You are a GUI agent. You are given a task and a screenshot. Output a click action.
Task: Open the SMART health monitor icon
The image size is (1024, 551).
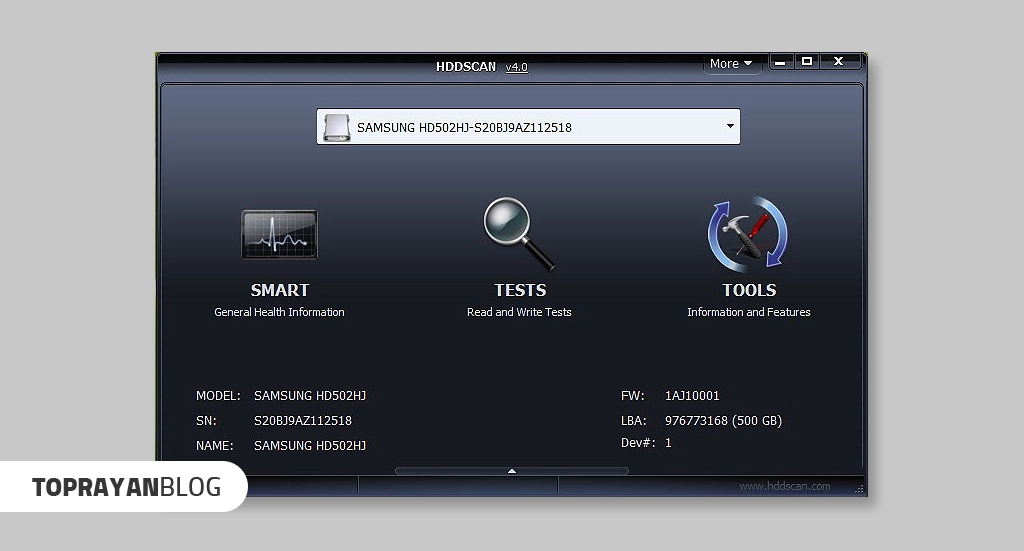(x=280, y=234)
